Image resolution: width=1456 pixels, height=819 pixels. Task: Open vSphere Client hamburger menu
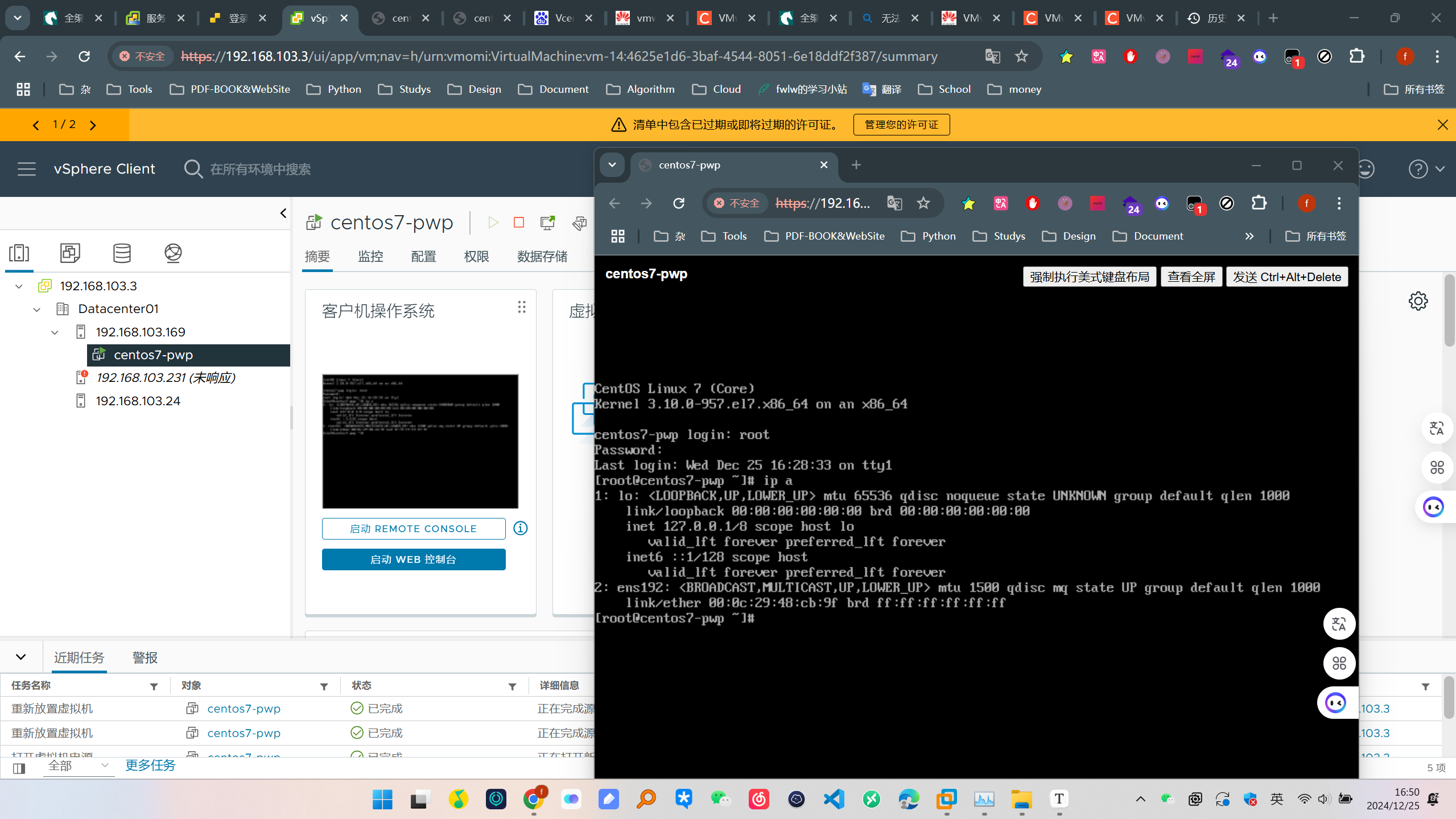[x=26, y=169]
